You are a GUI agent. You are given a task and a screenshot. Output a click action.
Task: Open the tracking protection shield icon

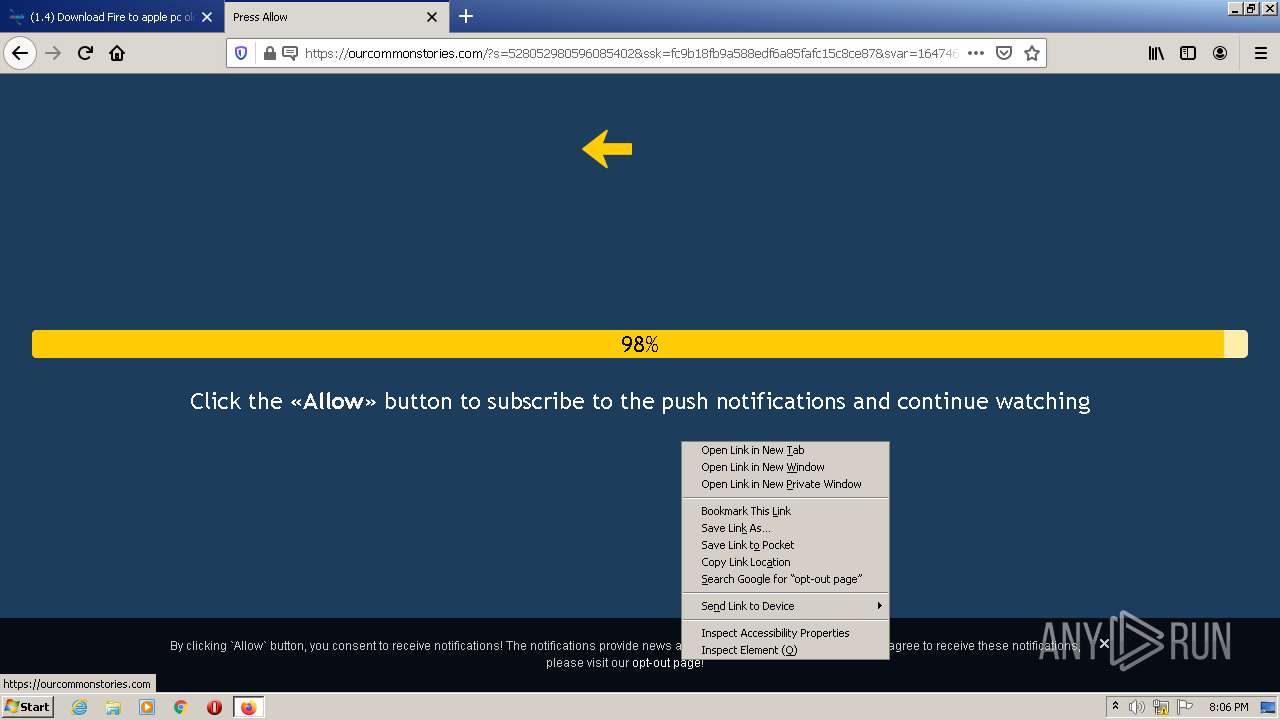[241, 53]
